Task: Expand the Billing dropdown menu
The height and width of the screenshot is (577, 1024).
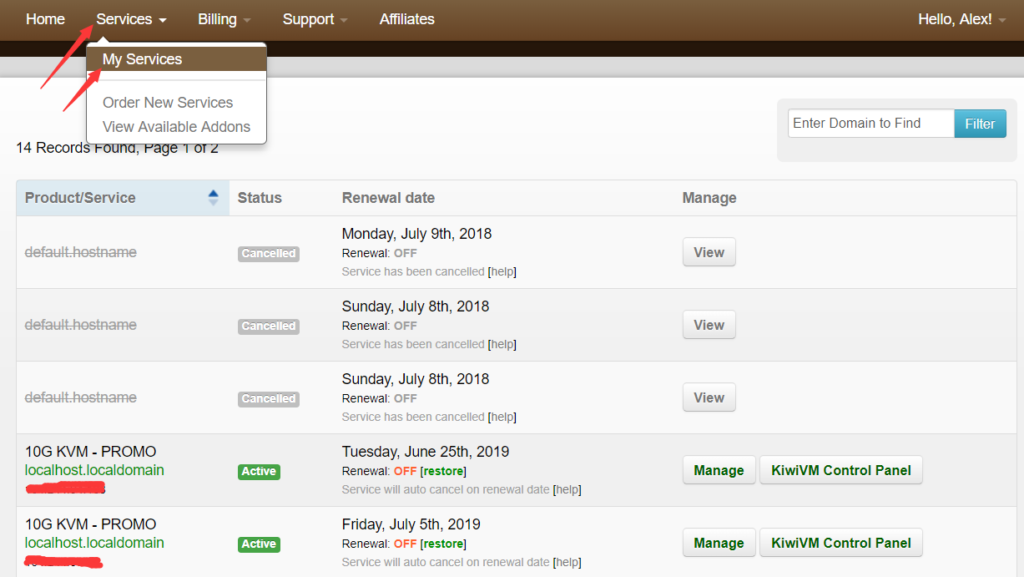Action: pos(223,19)
